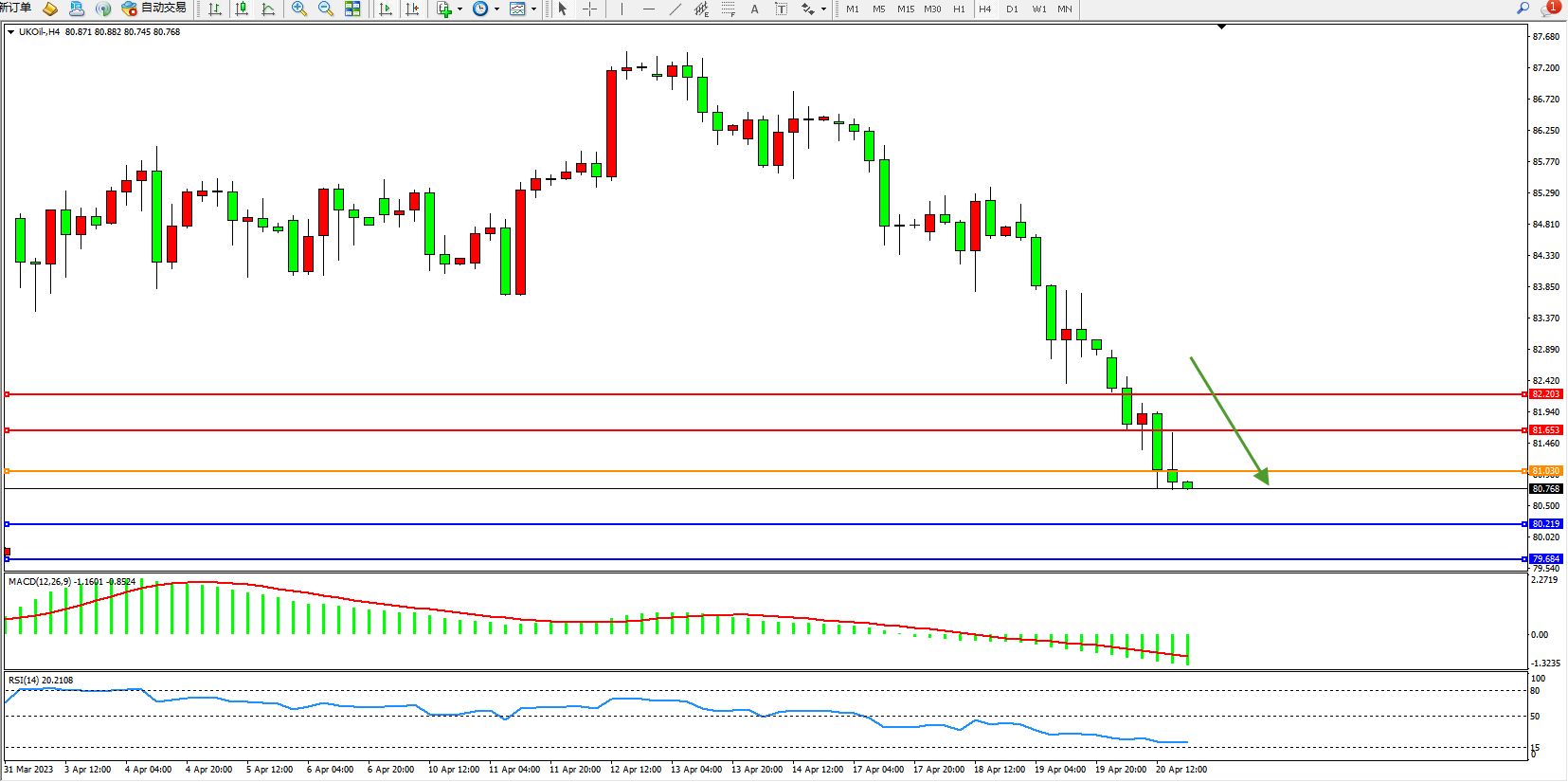This screenshot has width=1568, height=782.
Task: Click the Zoom In magnifier icon
Action: (x=299, y=9)
